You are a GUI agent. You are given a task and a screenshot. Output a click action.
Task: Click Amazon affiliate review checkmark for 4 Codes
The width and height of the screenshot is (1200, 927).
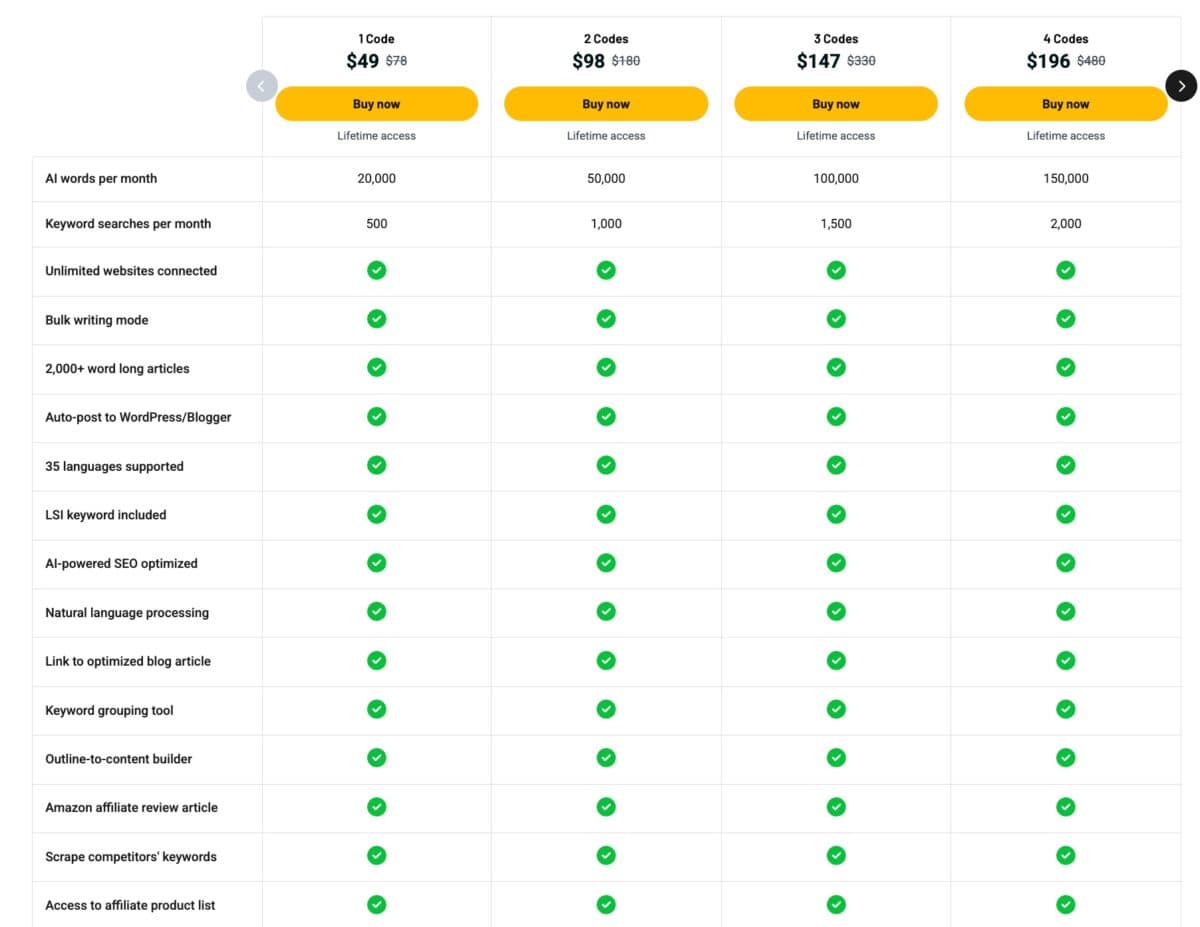coord(1066,806)
